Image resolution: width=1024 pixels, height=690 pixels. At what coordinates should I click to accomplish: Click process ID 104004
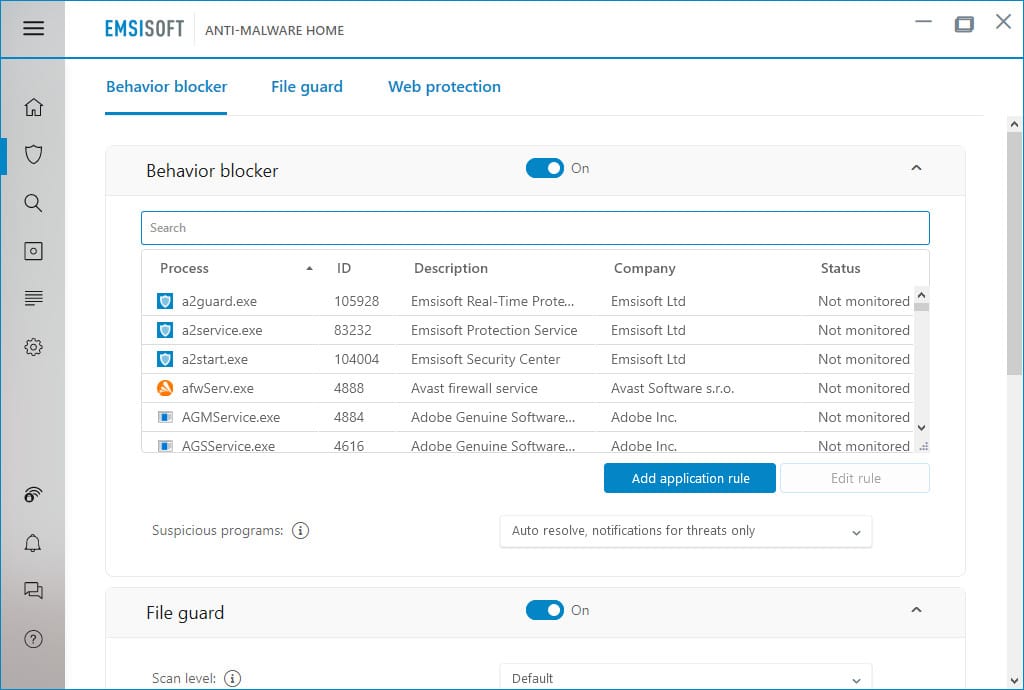pyautogui.click(x=357, y=359)
